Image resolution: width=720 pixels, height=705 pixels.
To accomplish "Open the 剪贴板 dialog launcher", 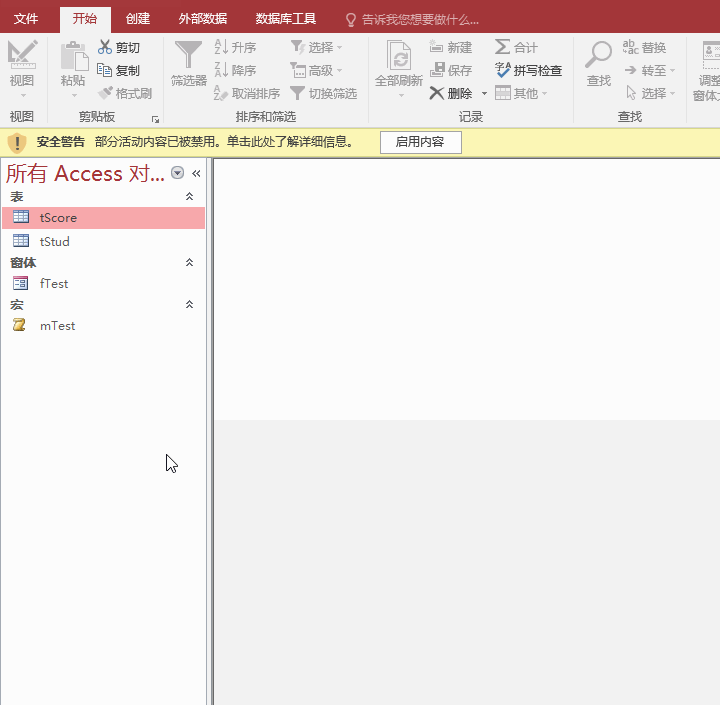I will (155, 119).
